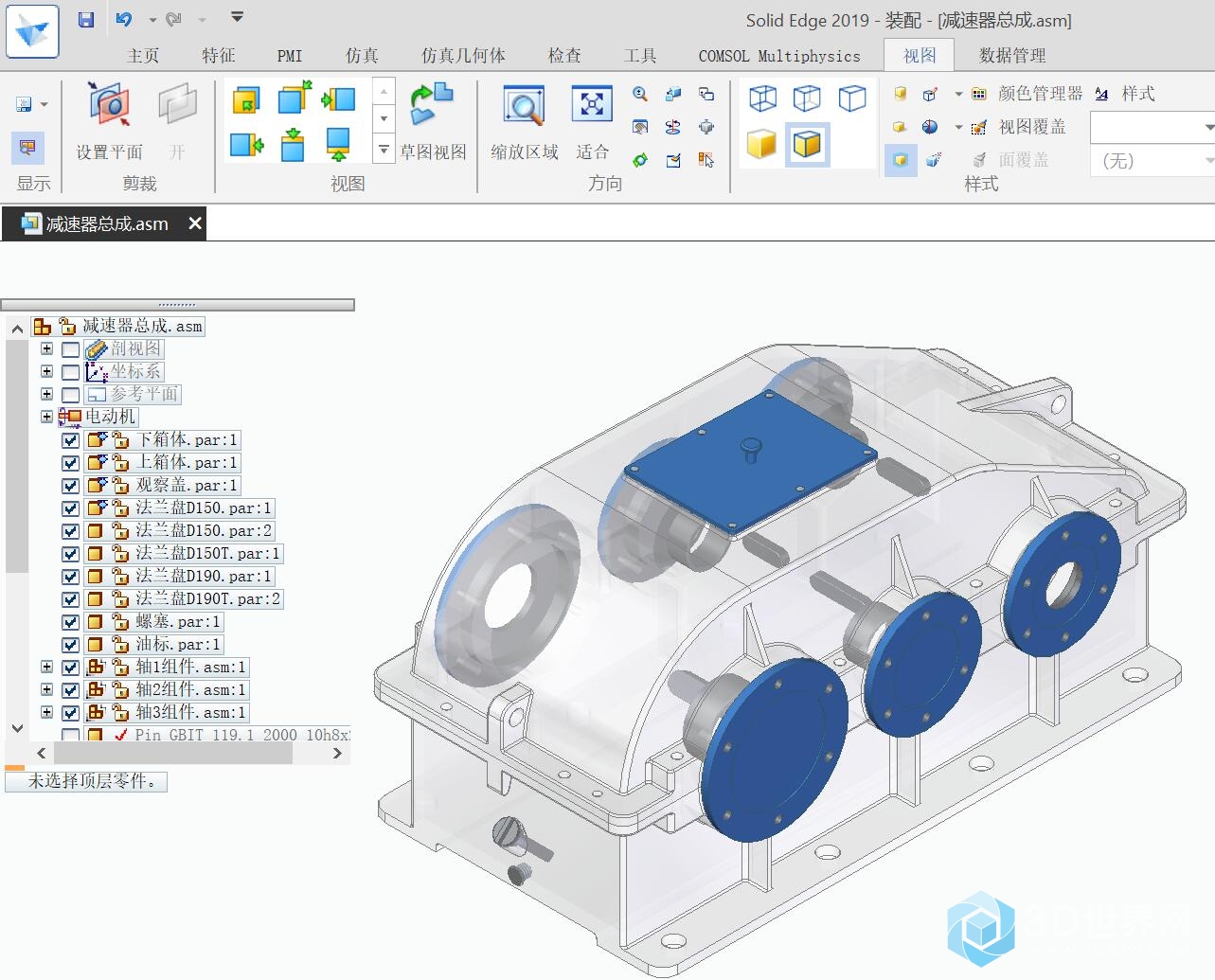Click the sphere section-color icon in Style group

tap(930, 127)
